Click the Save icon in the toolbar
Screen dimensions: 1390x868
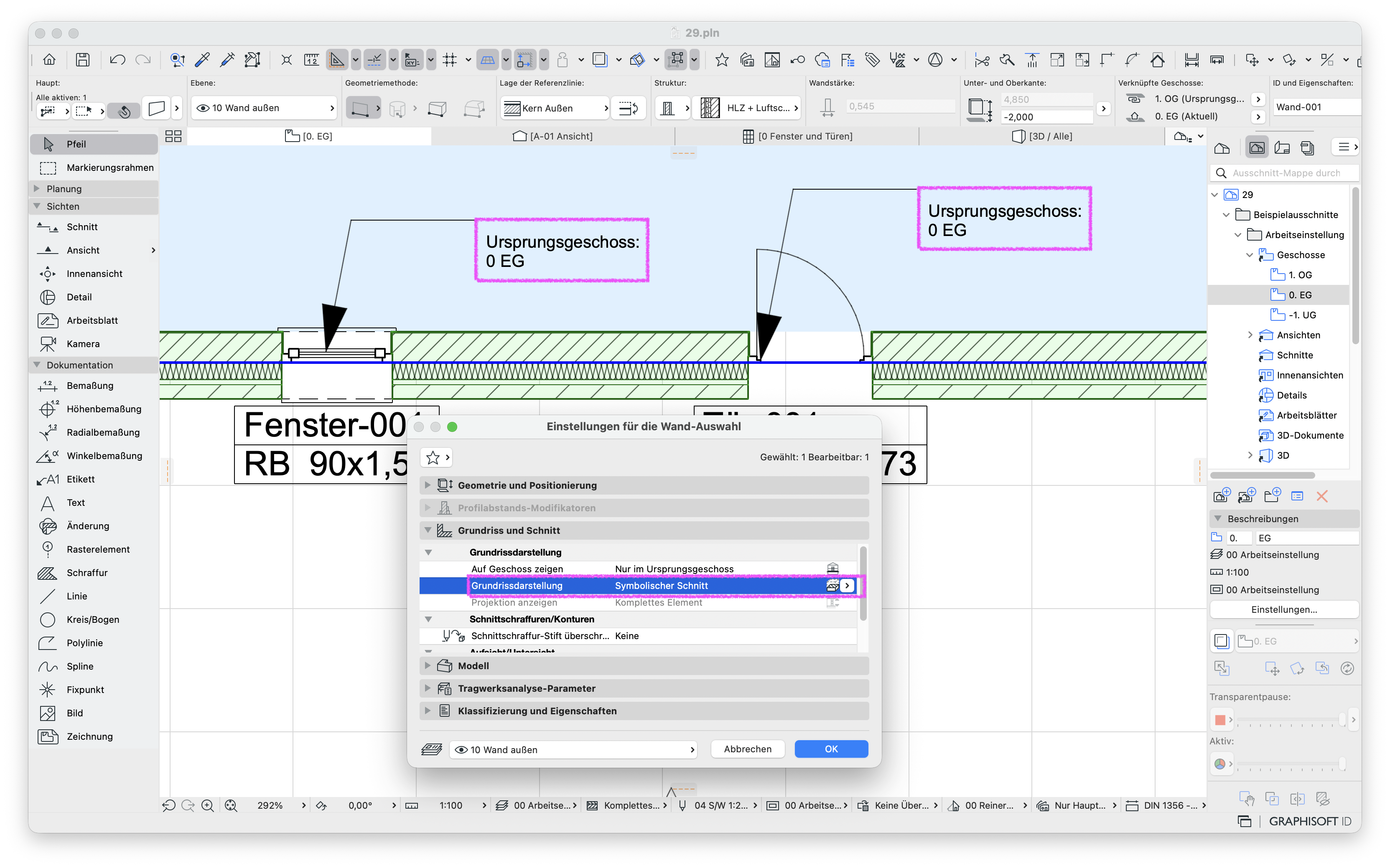(x=83, y=60)
